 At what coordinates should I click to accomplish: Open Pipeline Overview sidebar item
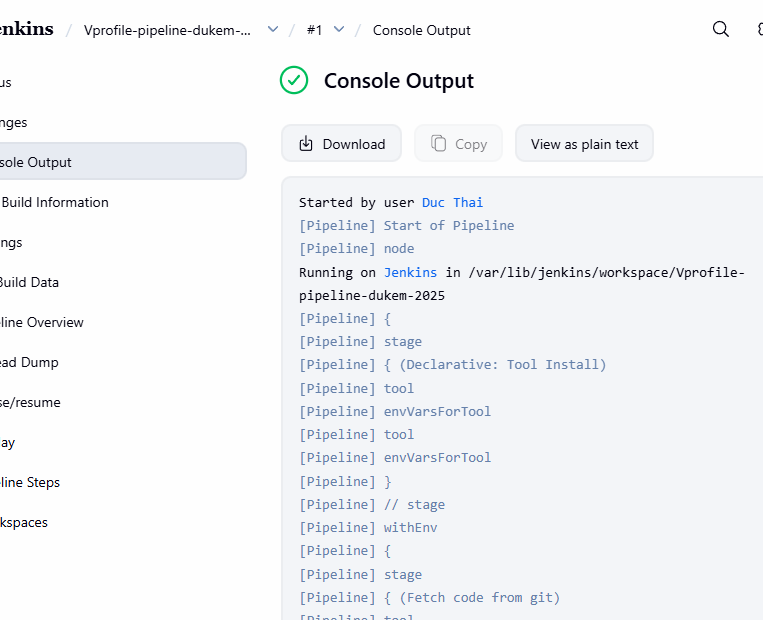(42, 322)
